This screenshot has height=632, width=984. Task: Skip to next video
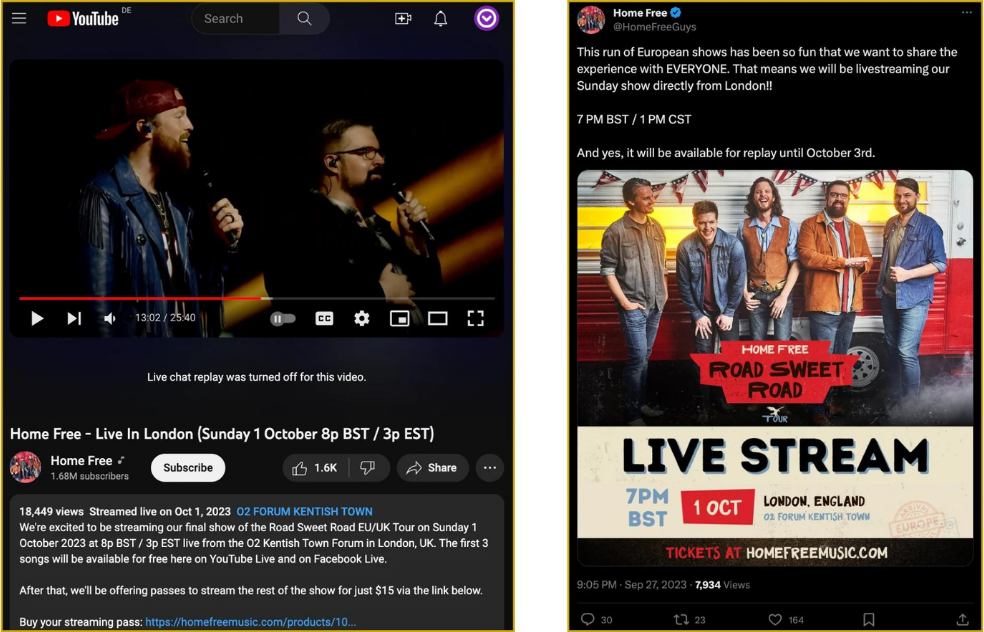pyautogui.click(x=74, y=318)
